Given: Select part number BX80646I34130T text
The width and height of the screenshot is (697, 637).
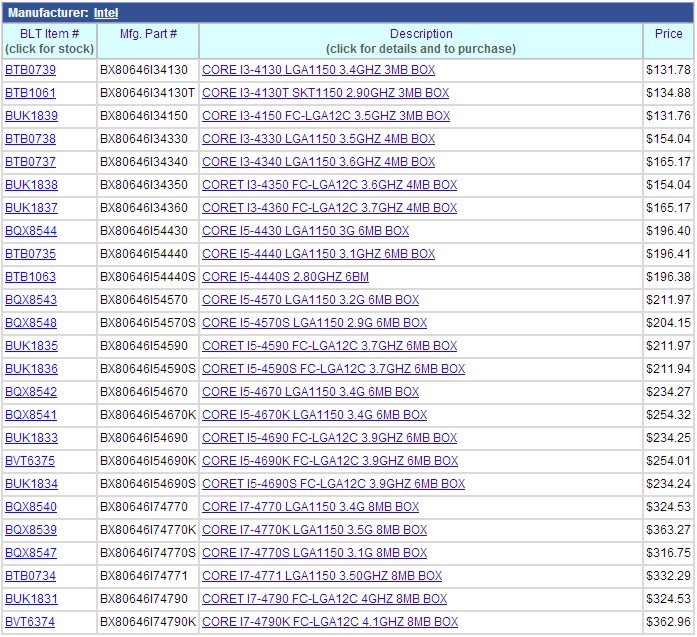Looking at the screenshot, I should point(147,93).
